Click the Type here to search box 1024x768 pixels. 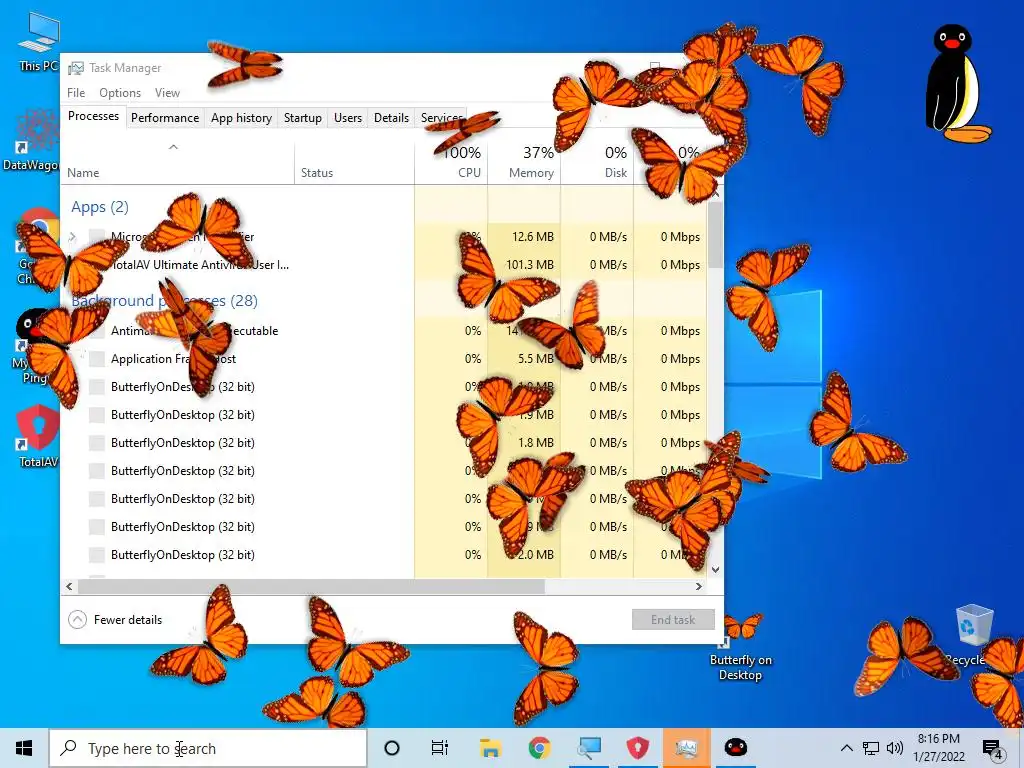(209, 748)
